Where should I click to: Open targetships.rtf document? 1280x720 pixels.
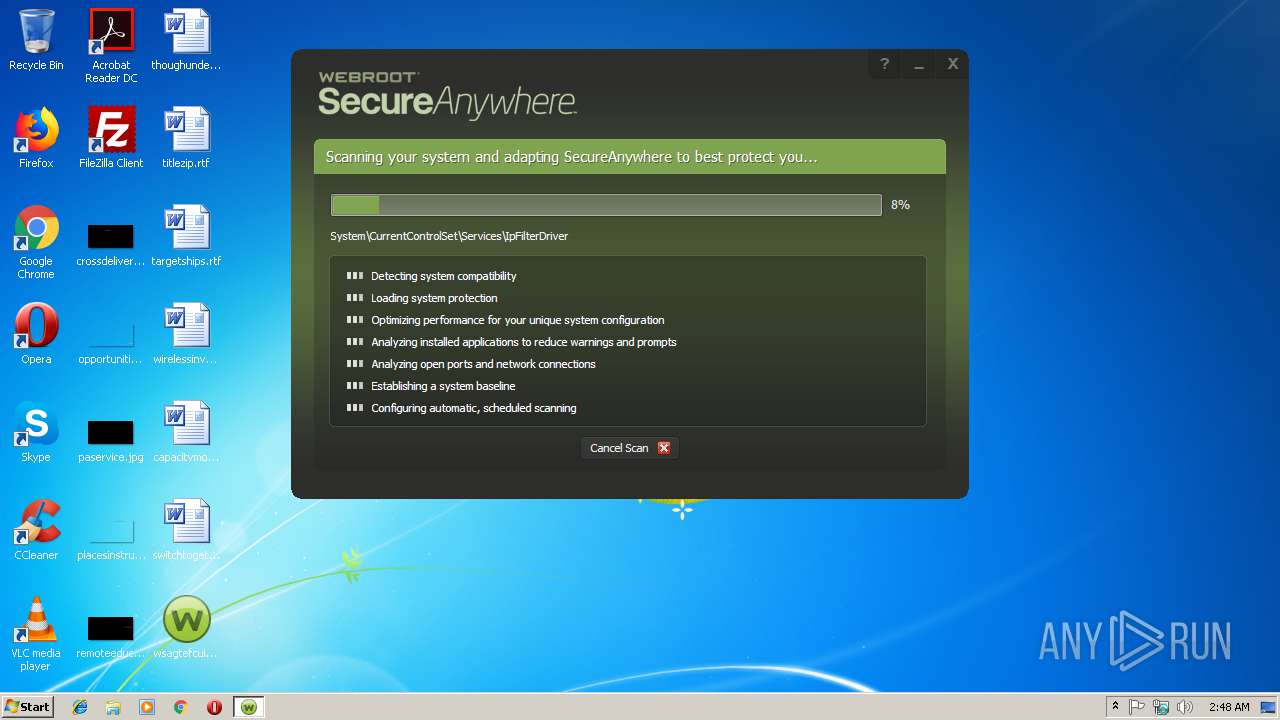[186, 236]
